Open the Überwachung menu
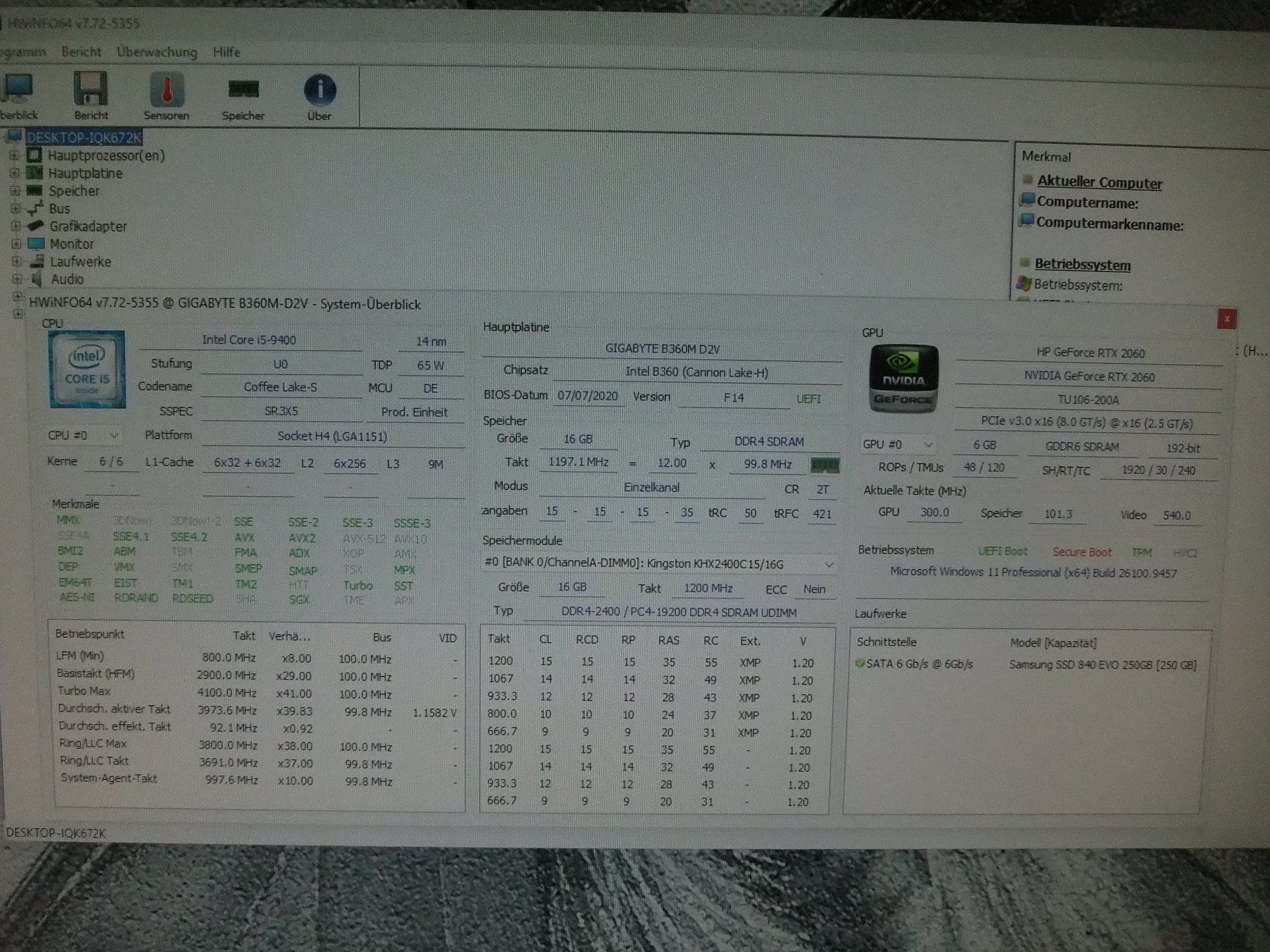Viewport: 1270px width, 952px height. 157,52
